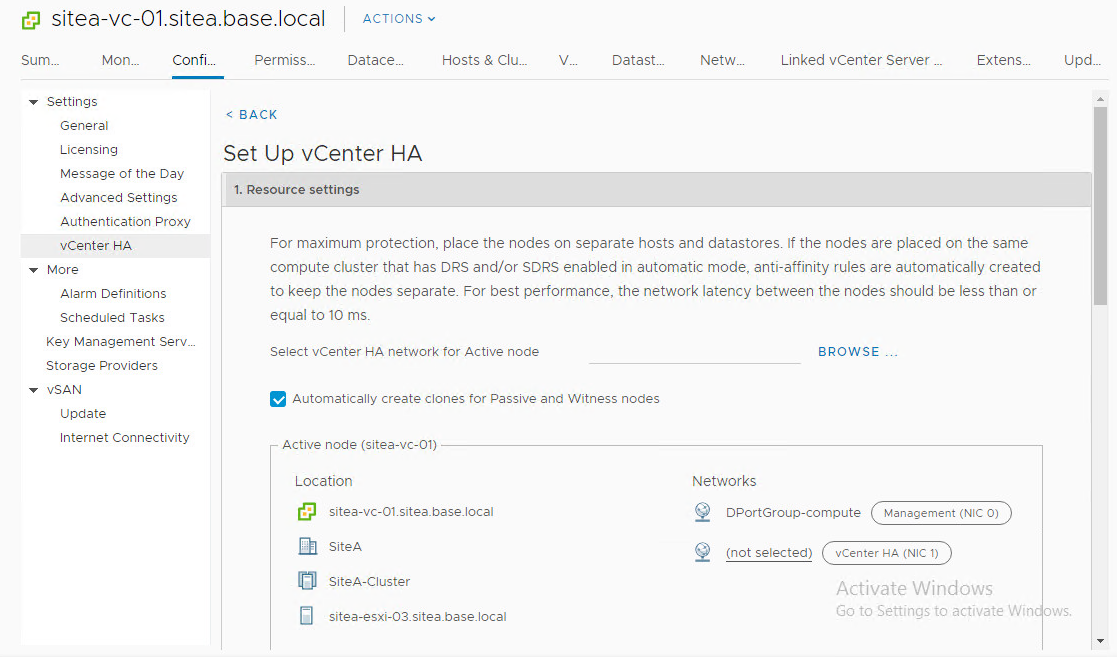Click the vCenter HA network input field
The image size is (1117, 657).
694,352
